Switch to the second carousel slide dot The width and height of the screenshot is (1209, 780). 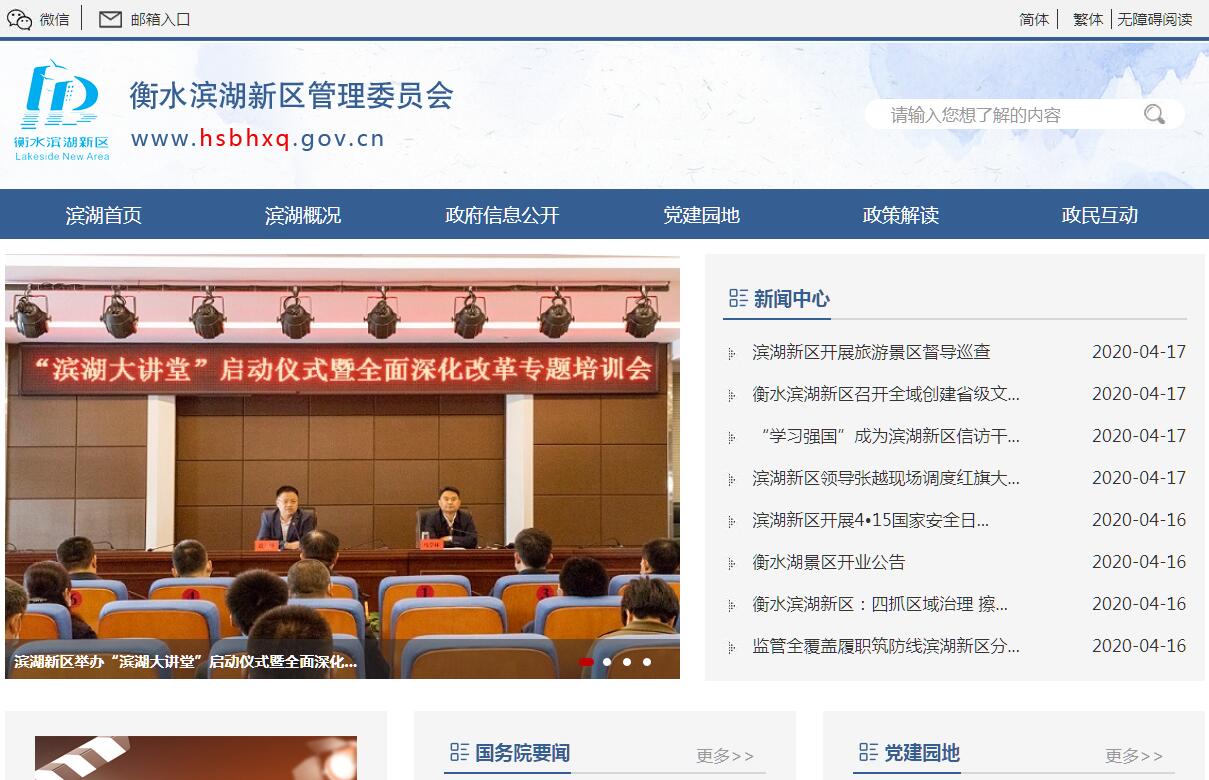click(607, 661)
